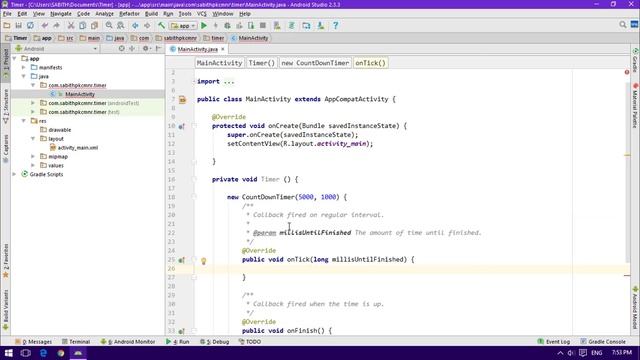Expand com.sabithpkcmnr.timer (androidTest) package

(33, 103)
